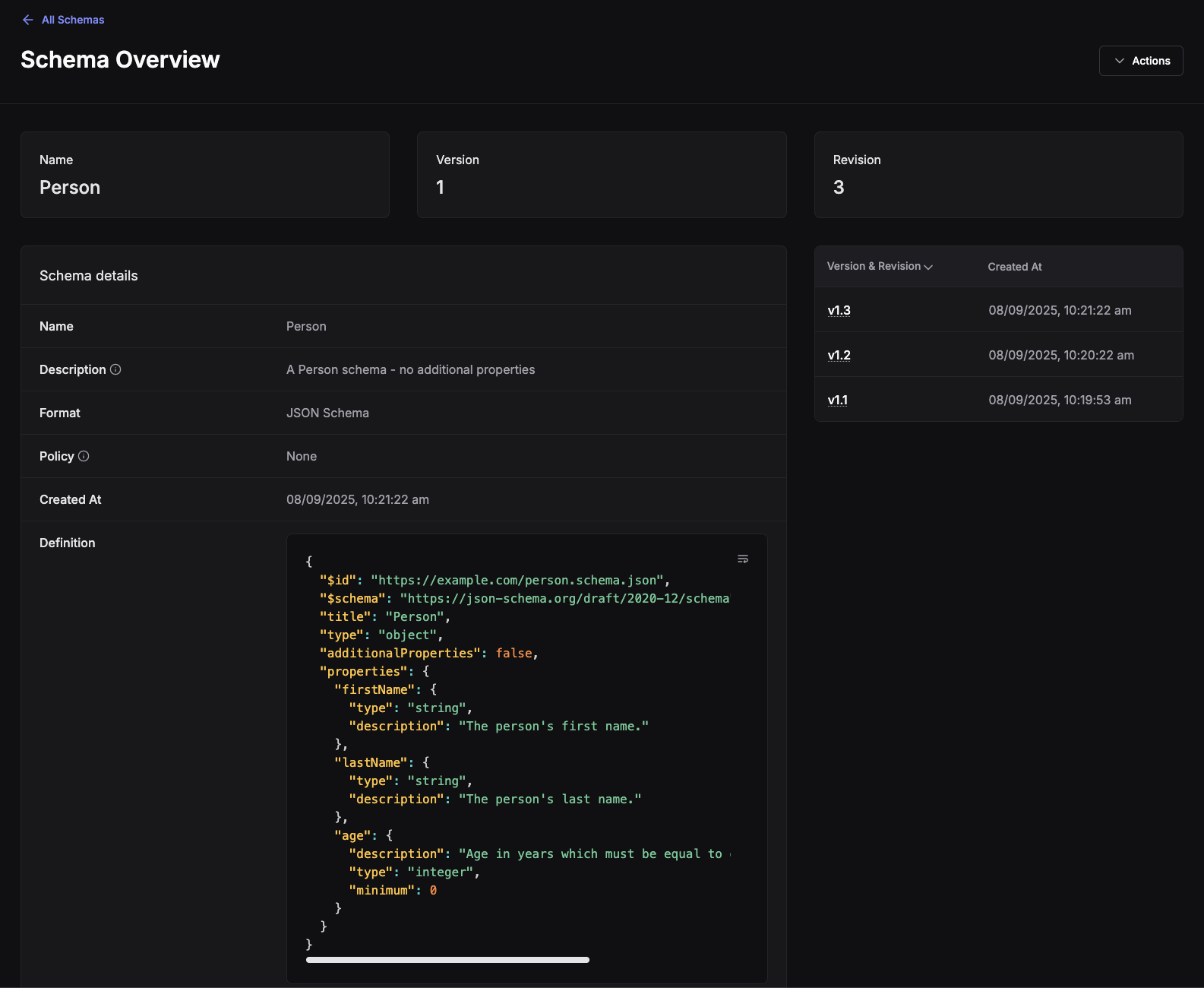This screenshot has width=1204, height=988.
Task: Click the Description info icon
Action: click(115, 369)
